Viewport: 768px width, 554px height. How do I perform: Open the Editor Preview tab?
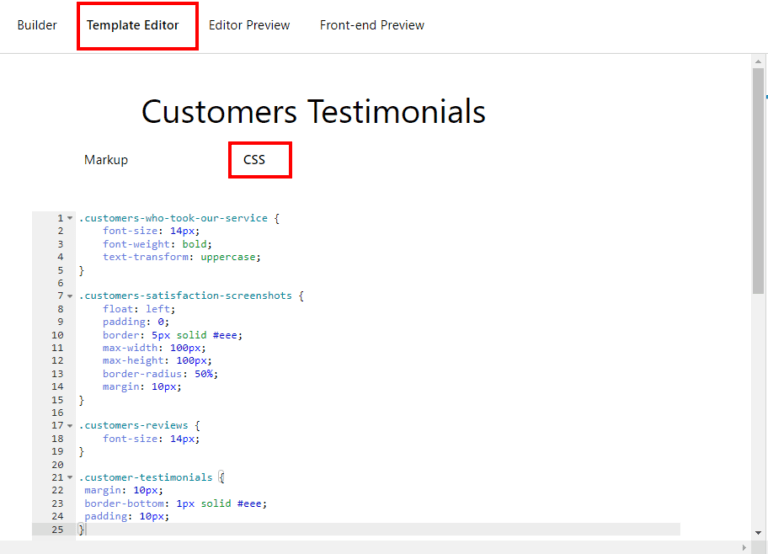[x=249, y=25]
